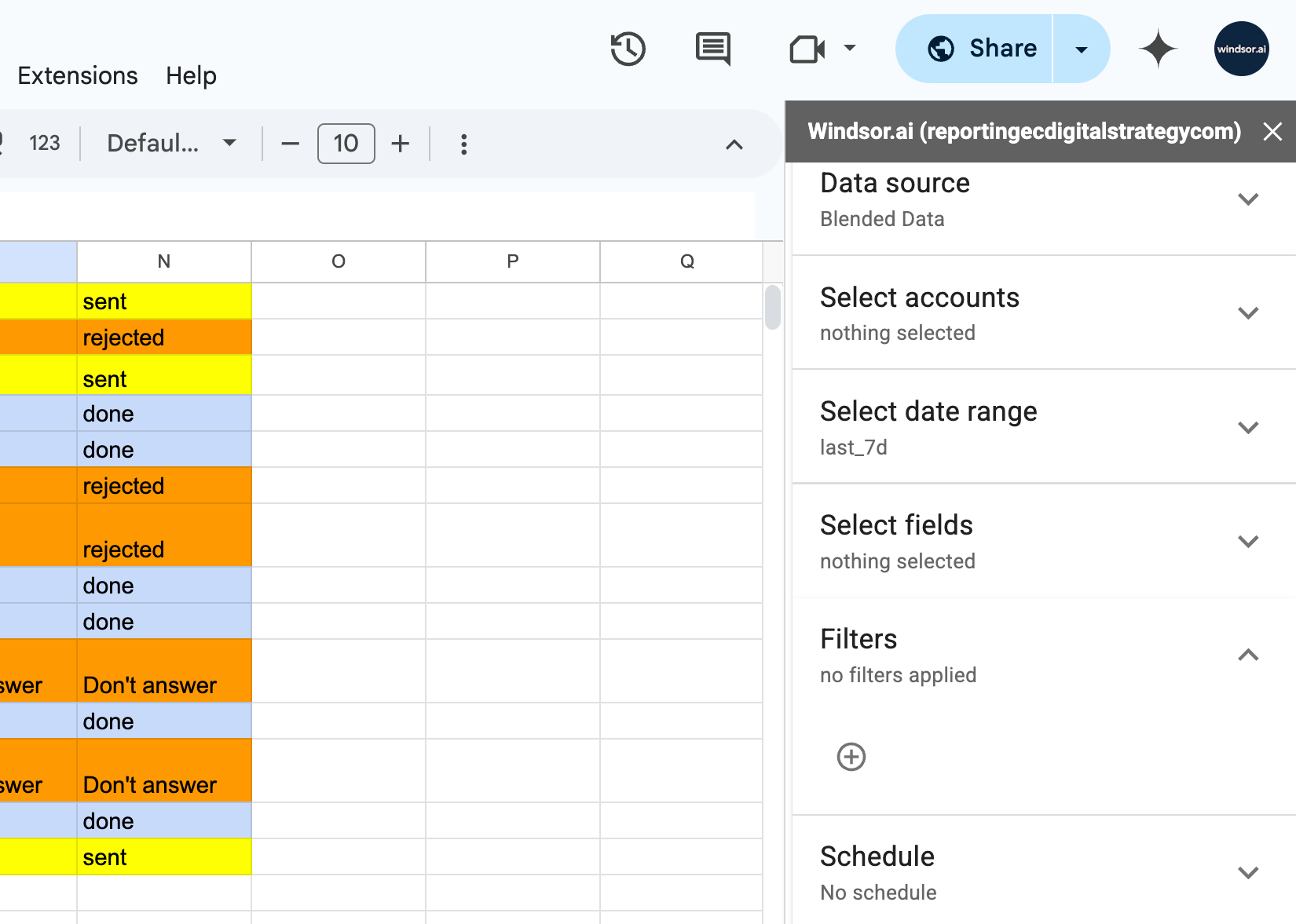
Task: Open version history
Action: [x=628, y=48]
